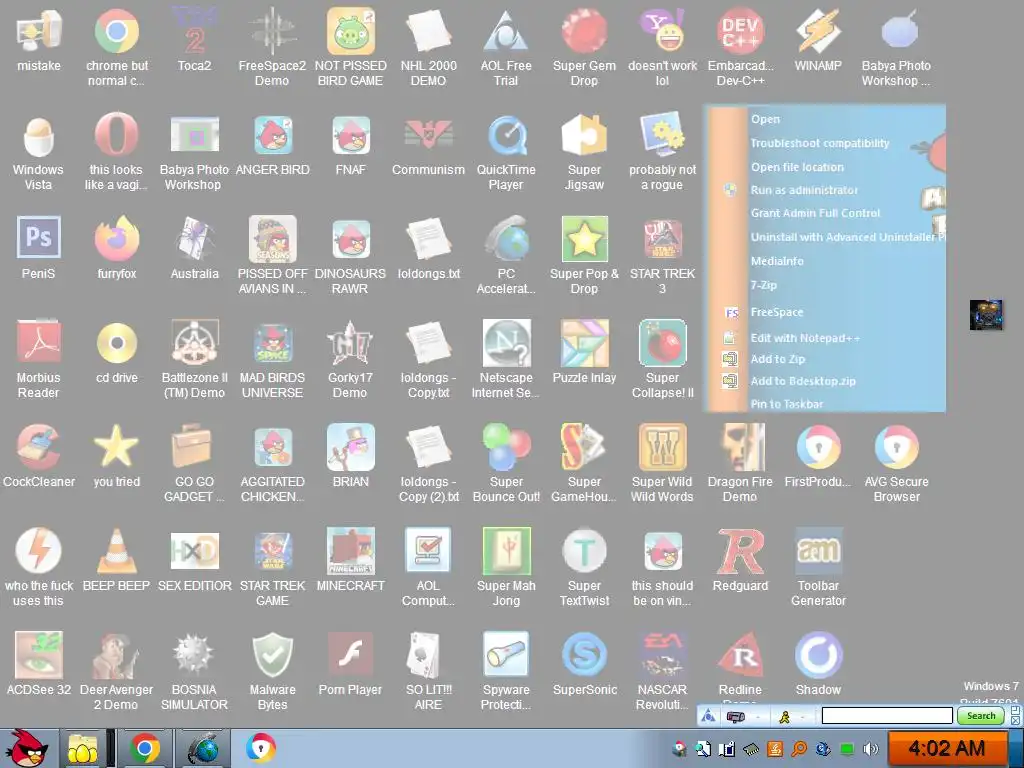This screenshot has height=768, width=1024.
Task: Click the AIM running man icon
Action: click(x=784, y=717)
